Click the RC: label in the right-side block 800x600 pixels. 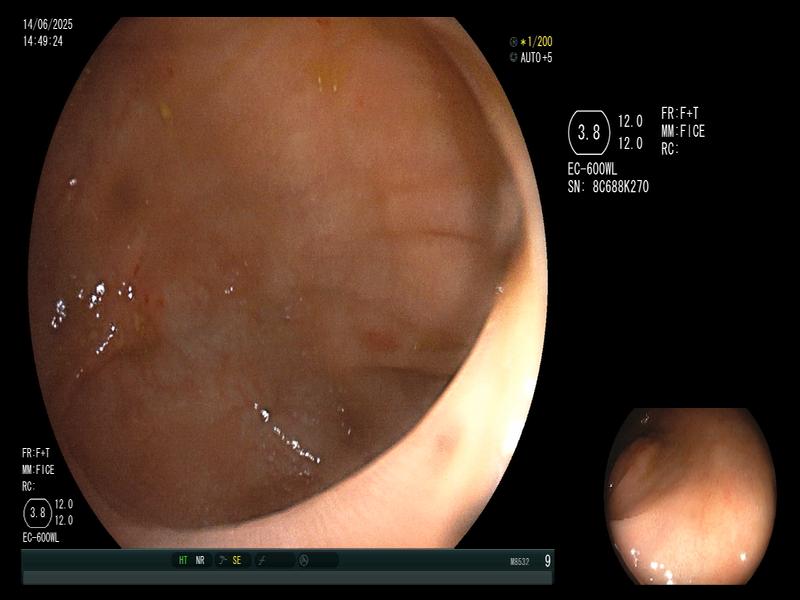coord(670,149)
